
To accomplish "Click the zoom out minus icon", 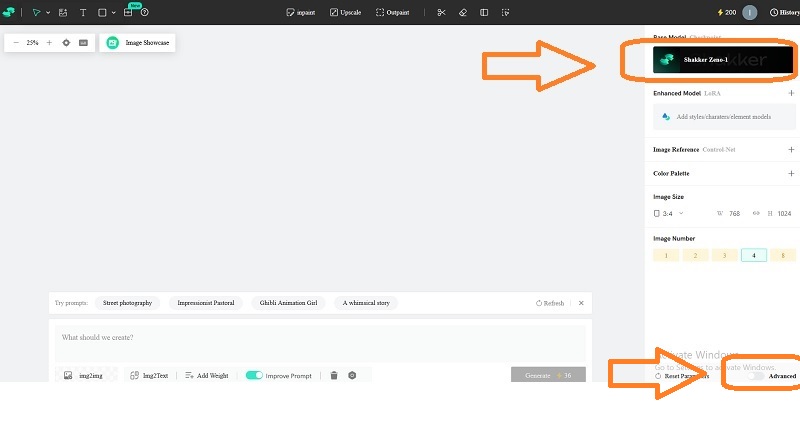I will (16, 43).
